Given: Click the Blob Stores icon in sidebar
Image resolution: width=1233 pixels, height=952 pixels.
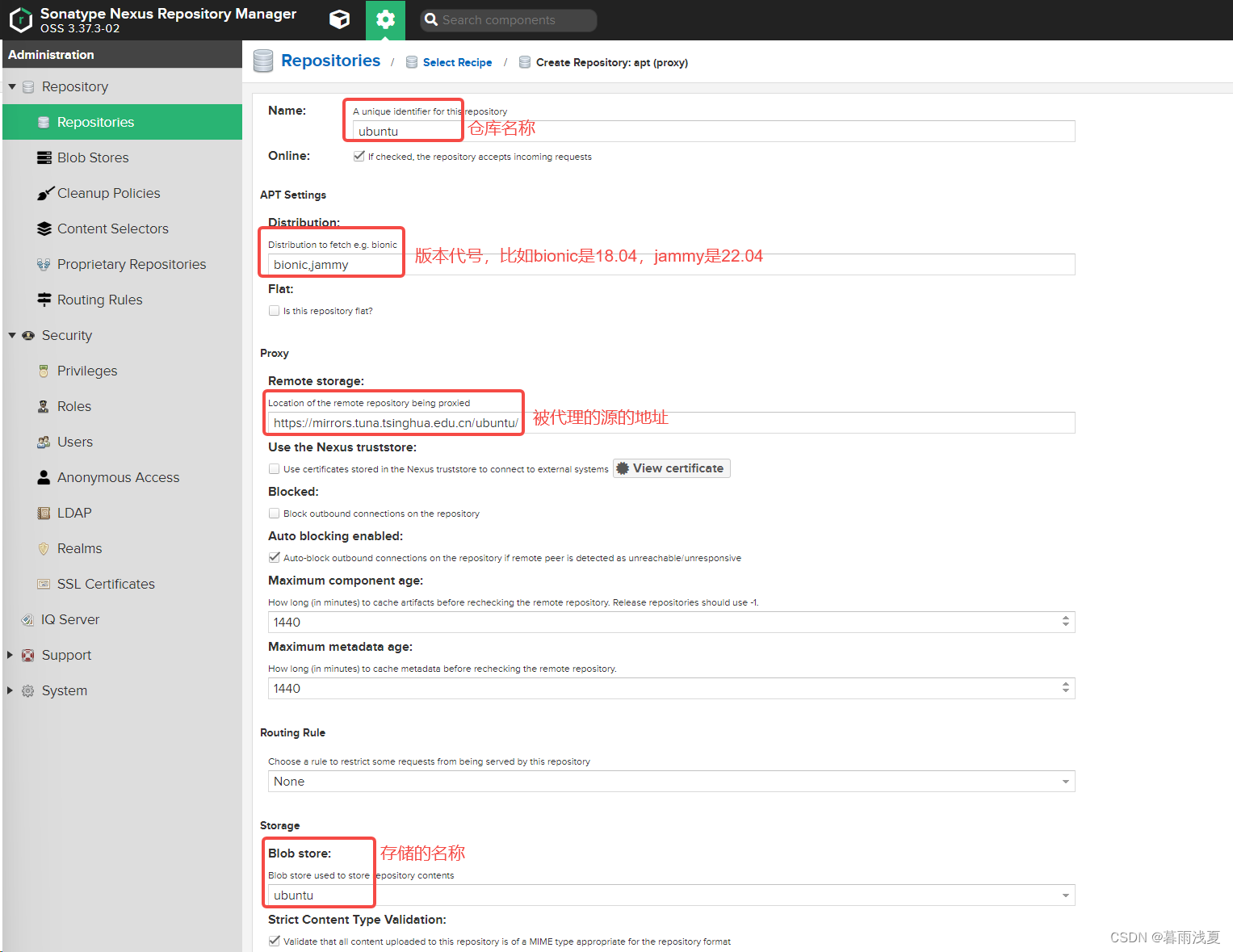Looking at the screenshot, I should click(x=44, y=157).
